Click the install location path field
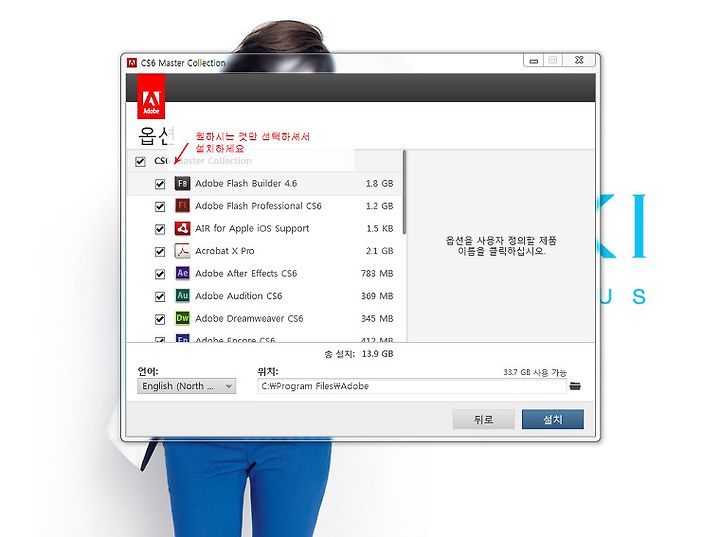 click(x=412, y=386)
